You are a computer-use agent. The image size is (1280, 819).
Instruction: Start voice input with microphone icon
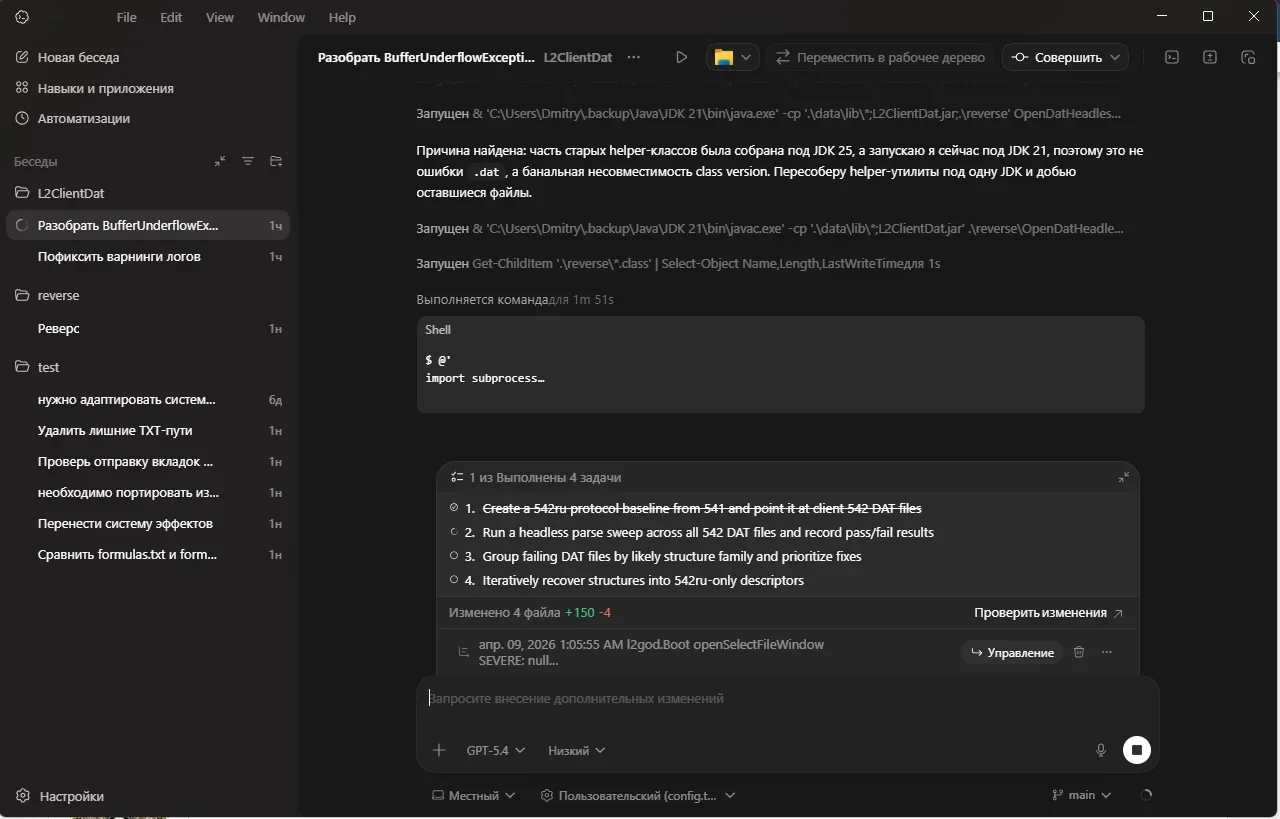pyautogui.click(x=1101, y=750)
